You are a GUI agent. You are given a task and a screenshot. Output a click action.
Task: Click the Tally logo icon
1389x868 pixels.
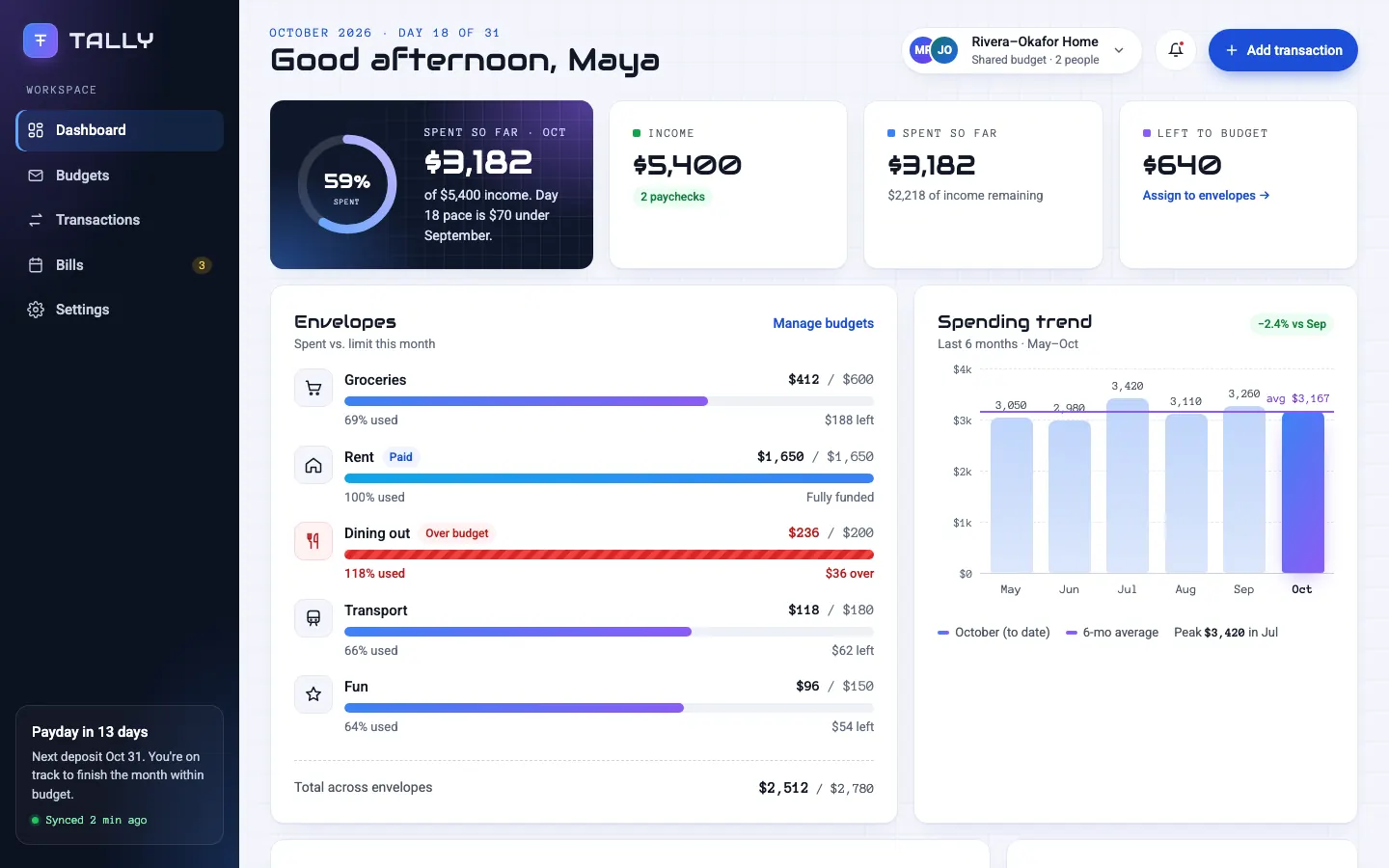point(41,41)
